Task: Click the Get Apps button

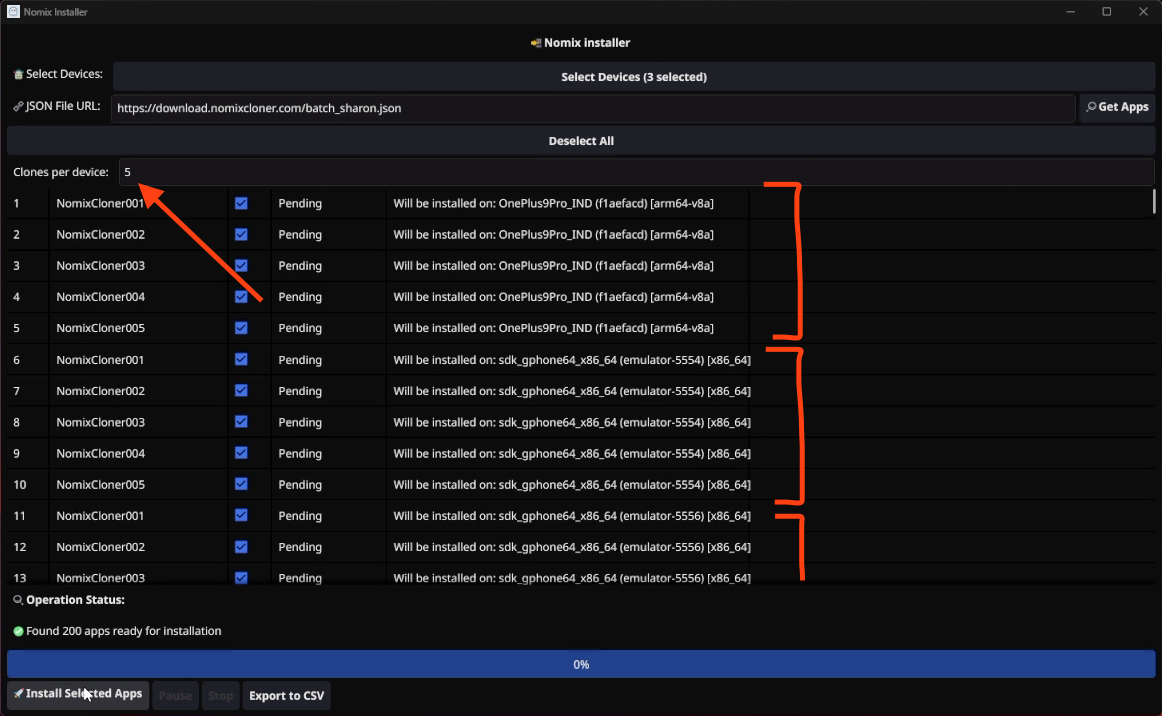Action: [x=1118, y=107]
